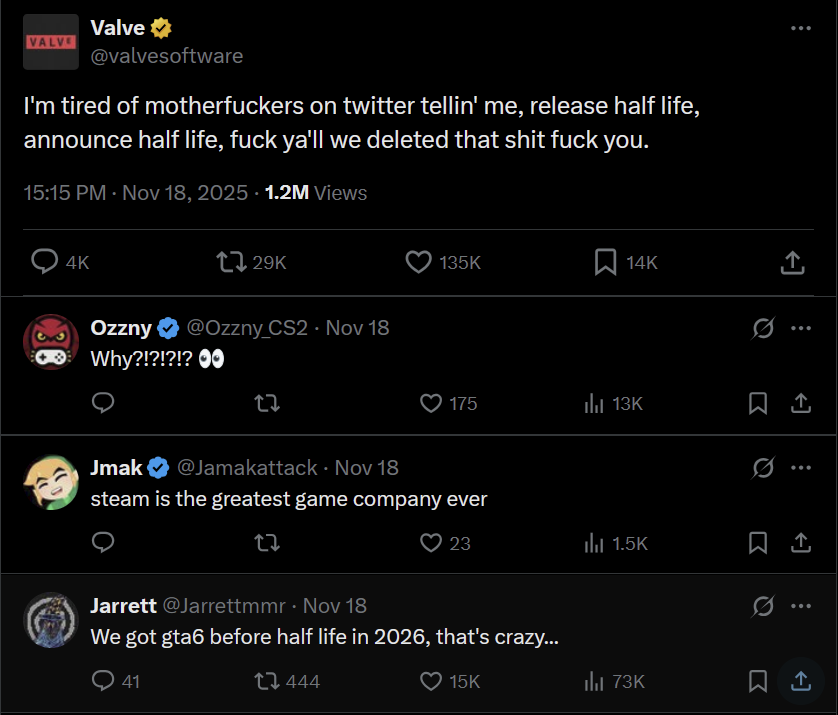Click the Grok icon on Ozzny's reply
Image resolution: width=838 pixels, height=715 pixels.
pyautogui.click(x=763, y=327)
